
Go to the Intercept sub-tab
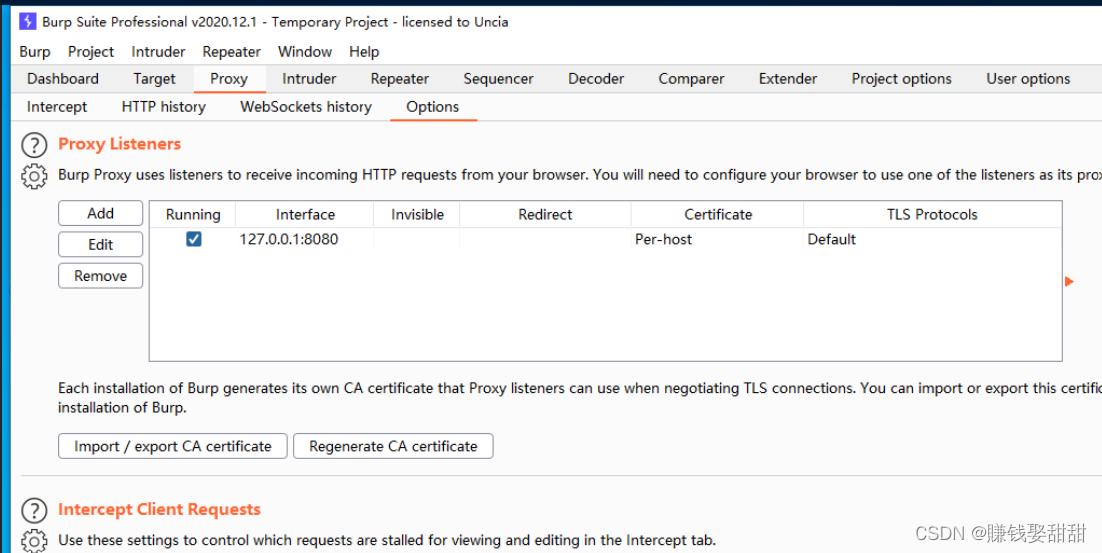click(x=57, y=107)
